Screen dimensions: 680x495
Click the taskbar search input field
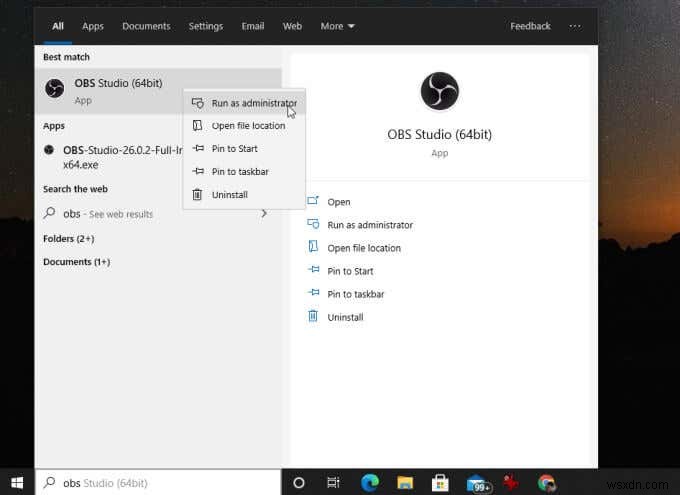158,482
